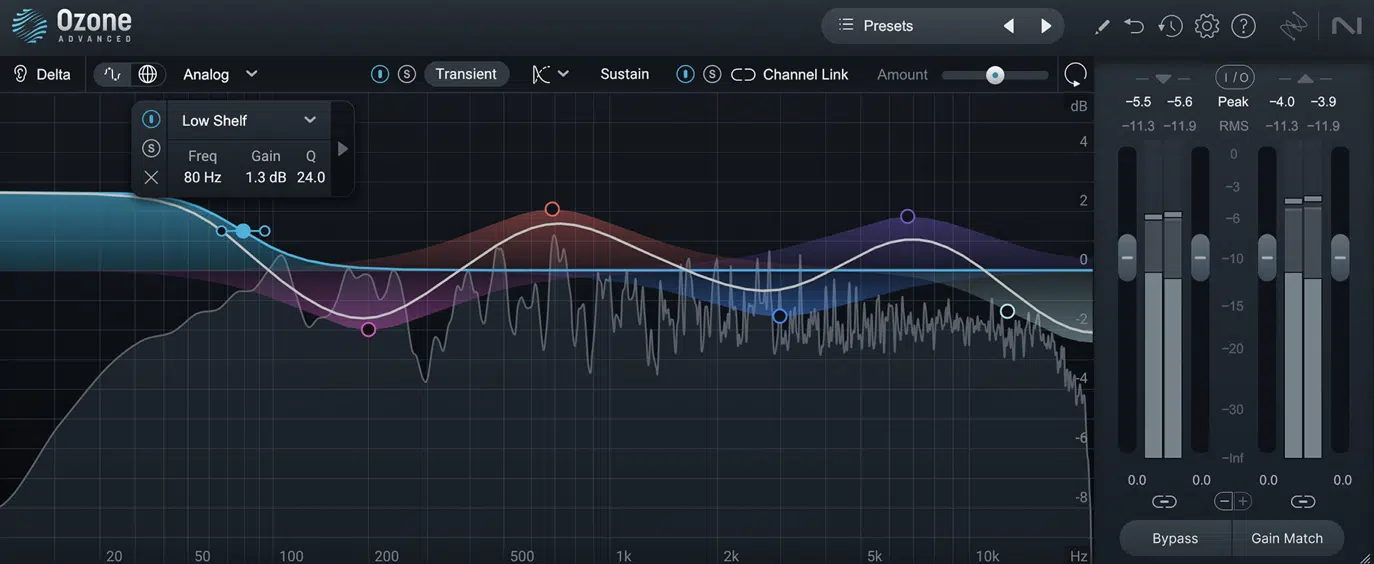1374x564 pixels.
Task: Click the Gain Match button
Action: pyautogui.click(x=1287, y=538)
